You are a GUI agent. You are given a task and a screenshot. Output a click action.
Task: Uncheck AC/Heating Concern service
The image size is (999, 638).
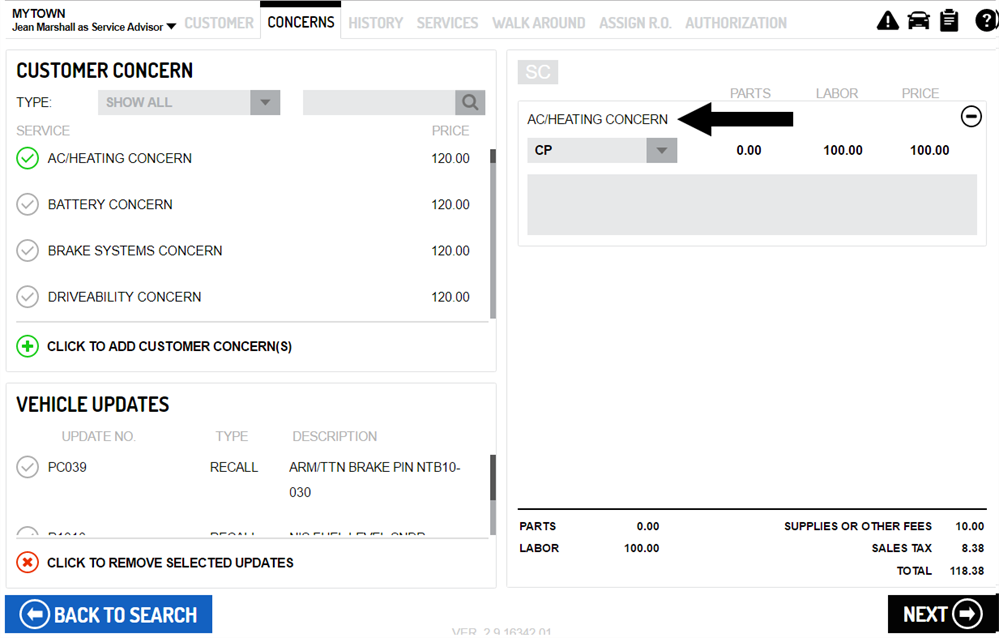(x=27, y=158)
